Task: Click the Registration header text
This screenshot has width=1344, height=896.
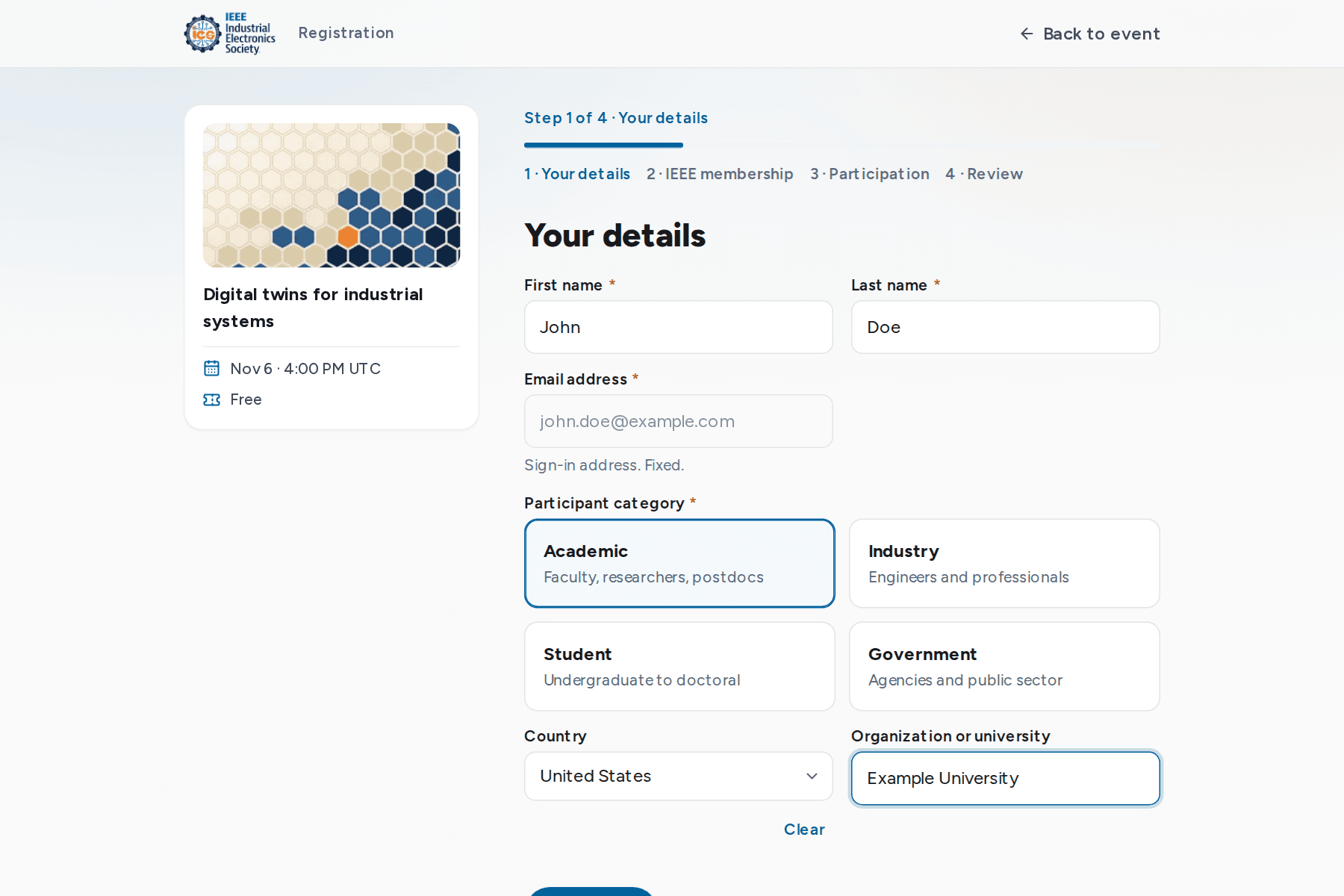Action: coord(346,33)
